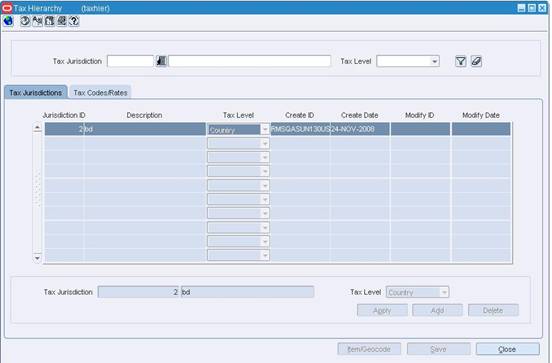Click the question mark help icon
The image size is (552, 363).
[x=74, y=21]
